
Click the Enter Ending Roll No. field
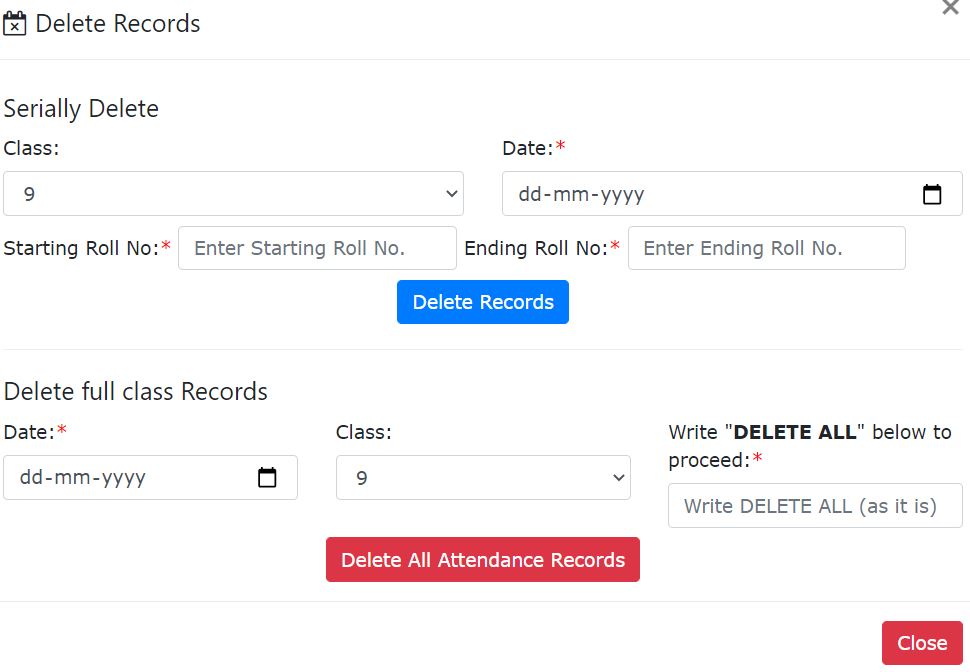pyautogui.click(x=766, y=248)
